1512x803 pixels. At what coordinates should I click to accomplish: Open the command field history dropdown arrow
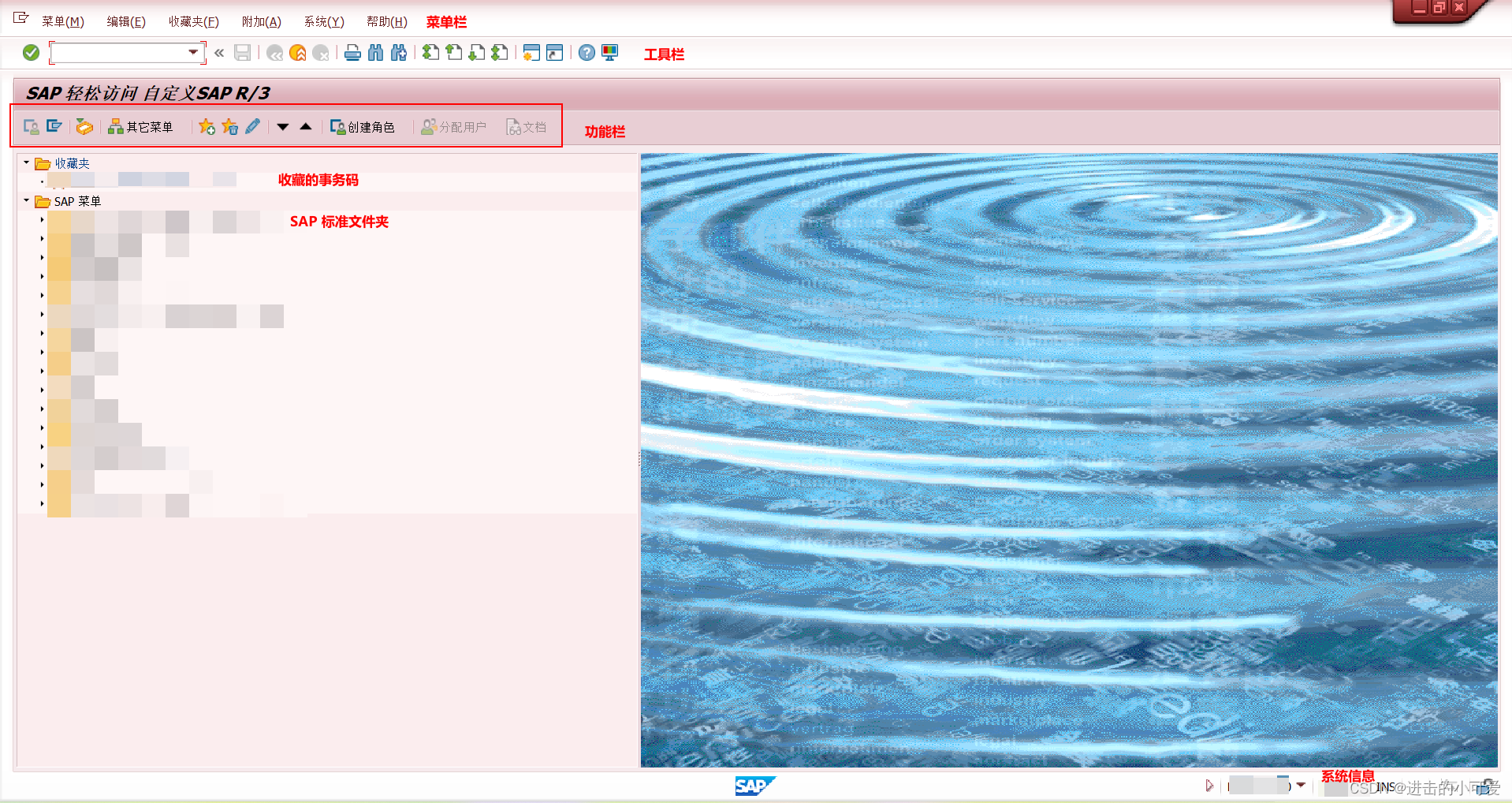[193, 53]
